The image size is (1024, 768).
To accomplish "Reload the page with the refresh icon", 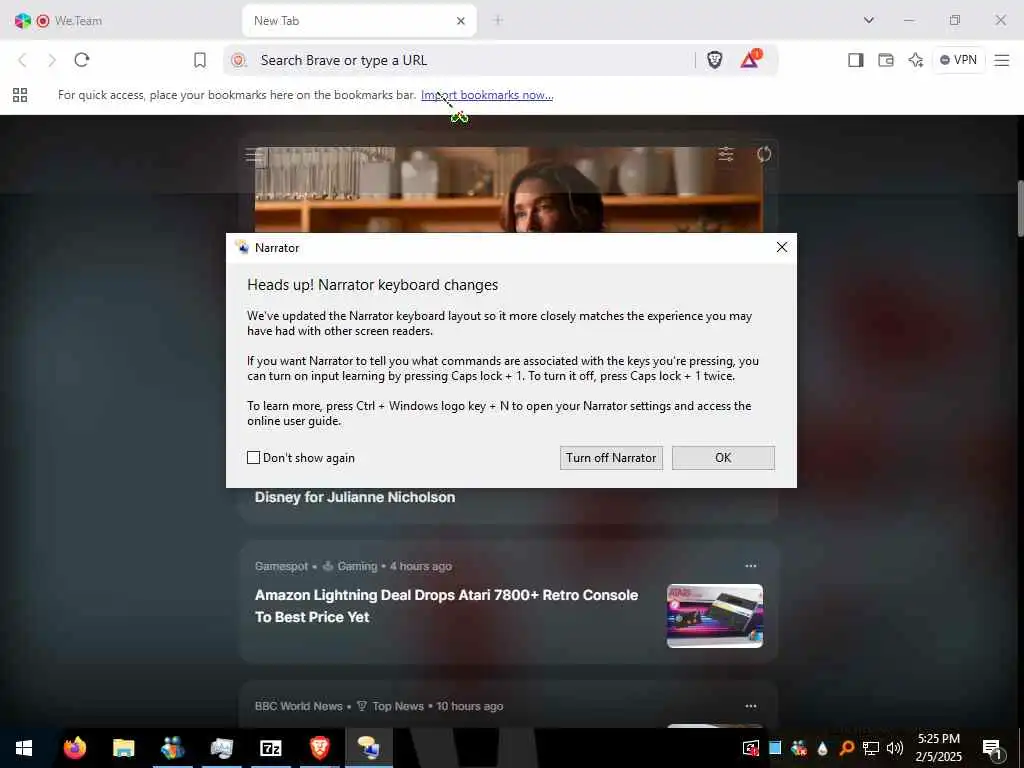I will (82, 60).
